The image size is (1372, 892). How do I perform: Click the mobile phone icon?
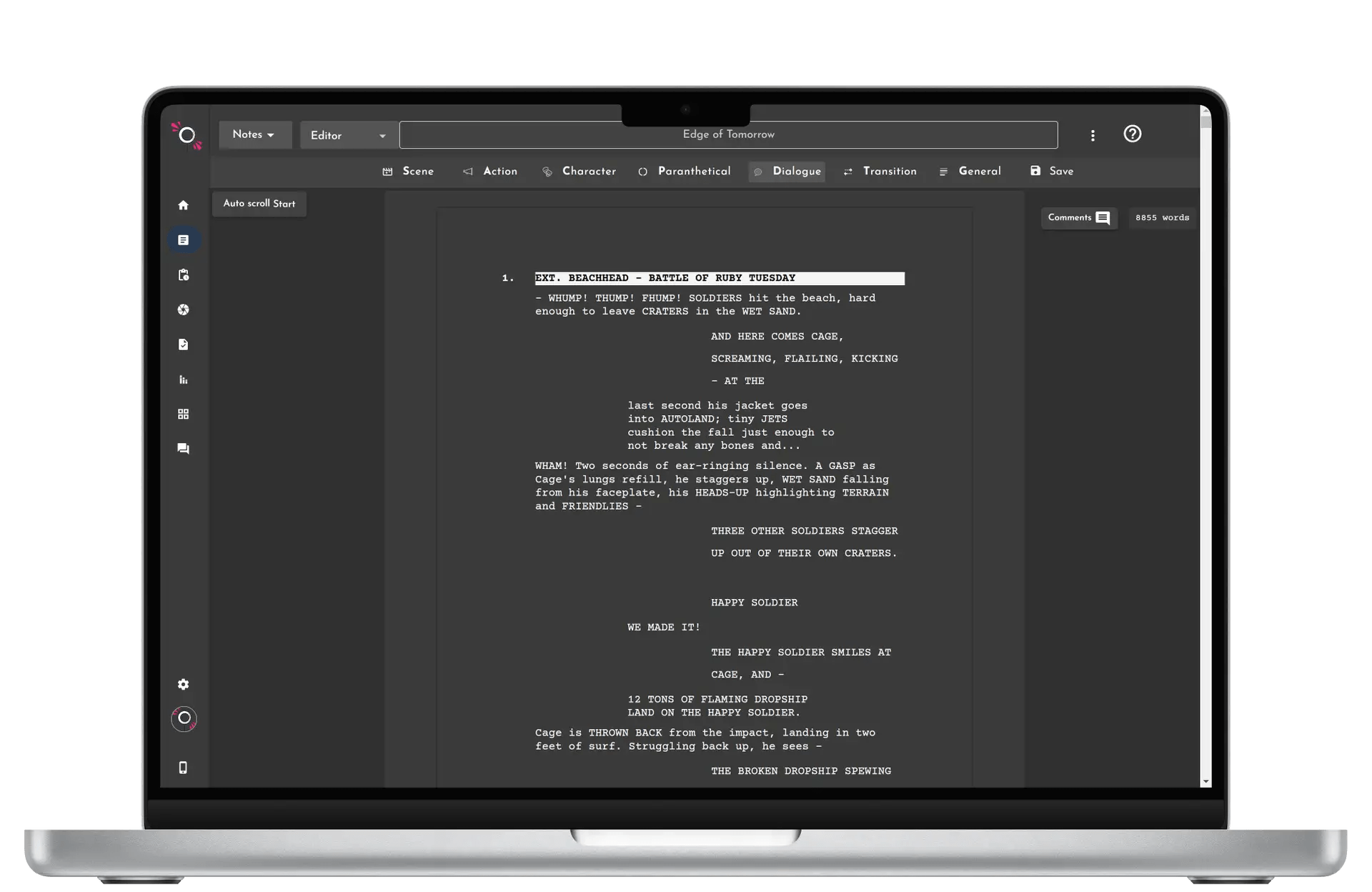coord(183,768)
